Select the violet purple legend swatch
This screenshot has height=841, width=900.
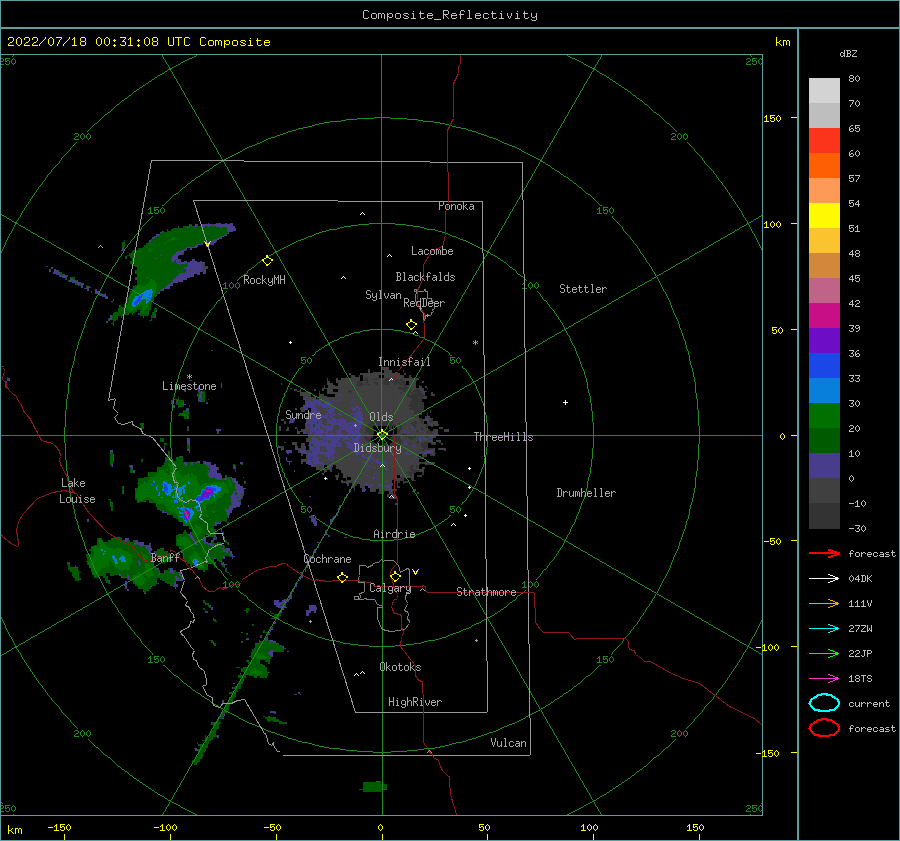click(x=824, y=340)
